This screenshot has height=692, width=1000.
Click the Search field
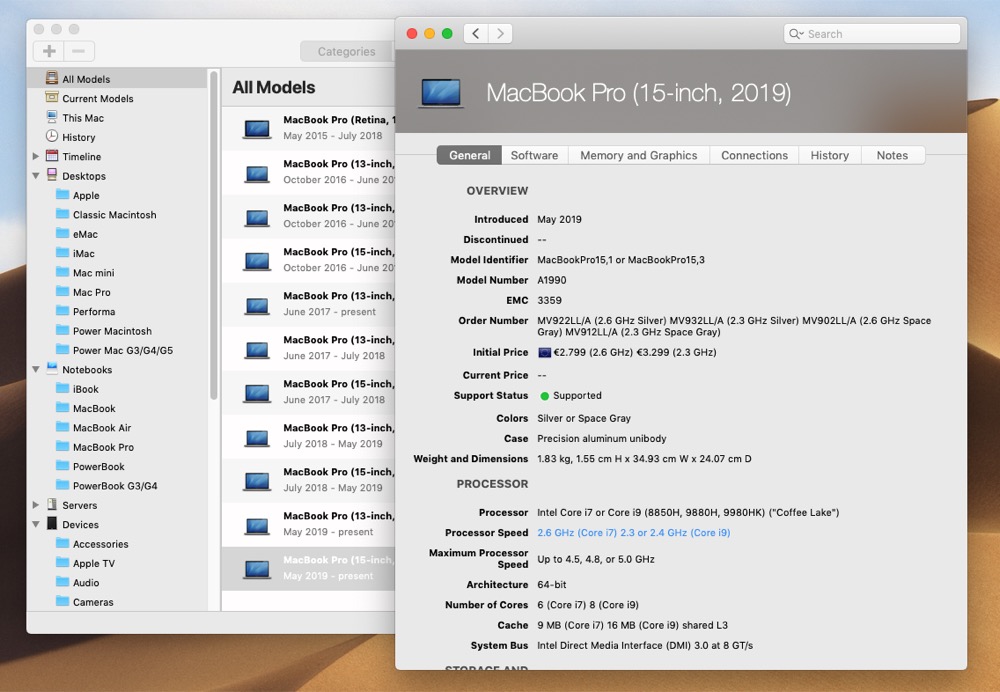[x=872, y=34]
